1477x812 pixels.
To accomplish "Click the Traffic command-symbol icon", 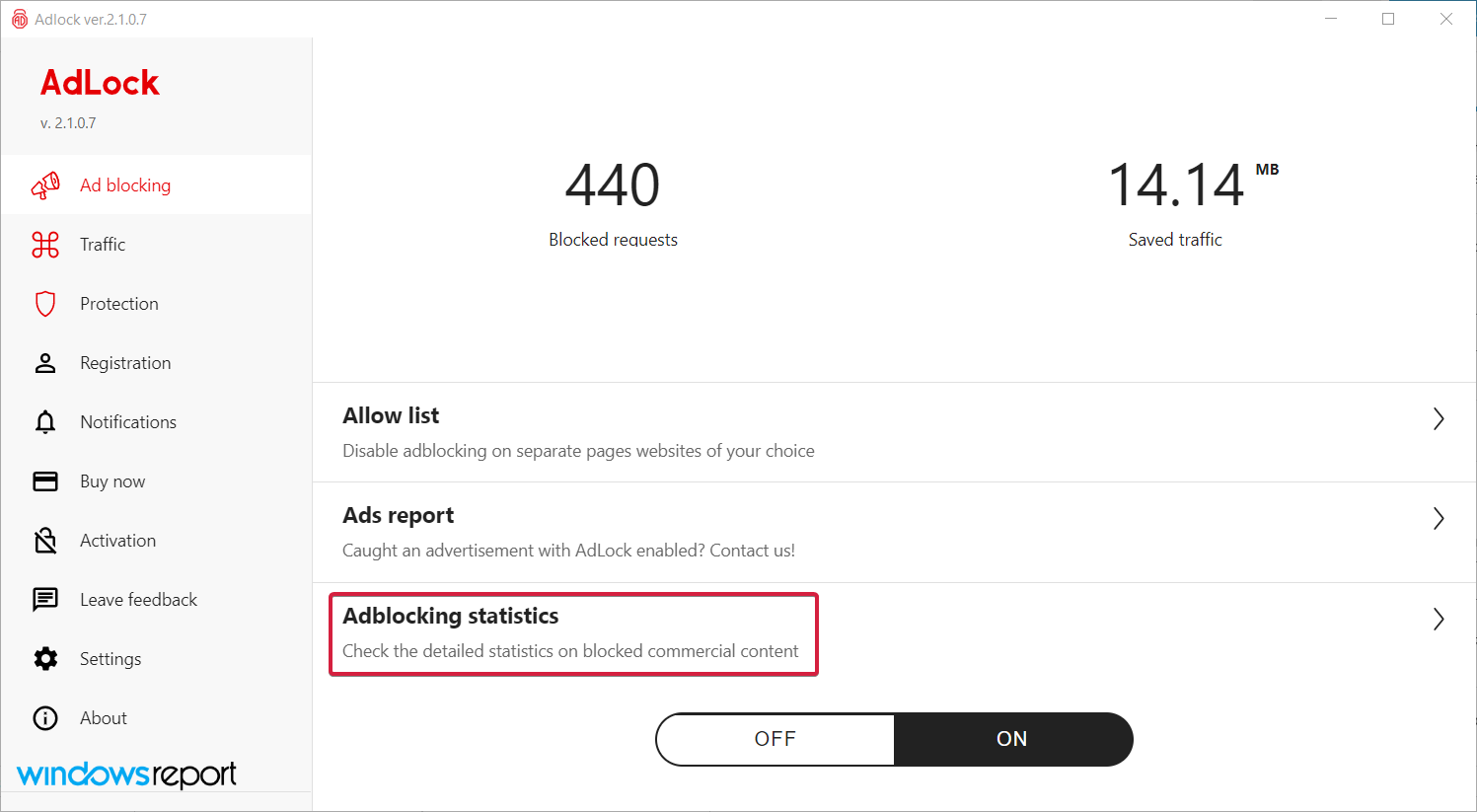I will tap(45, 245).
